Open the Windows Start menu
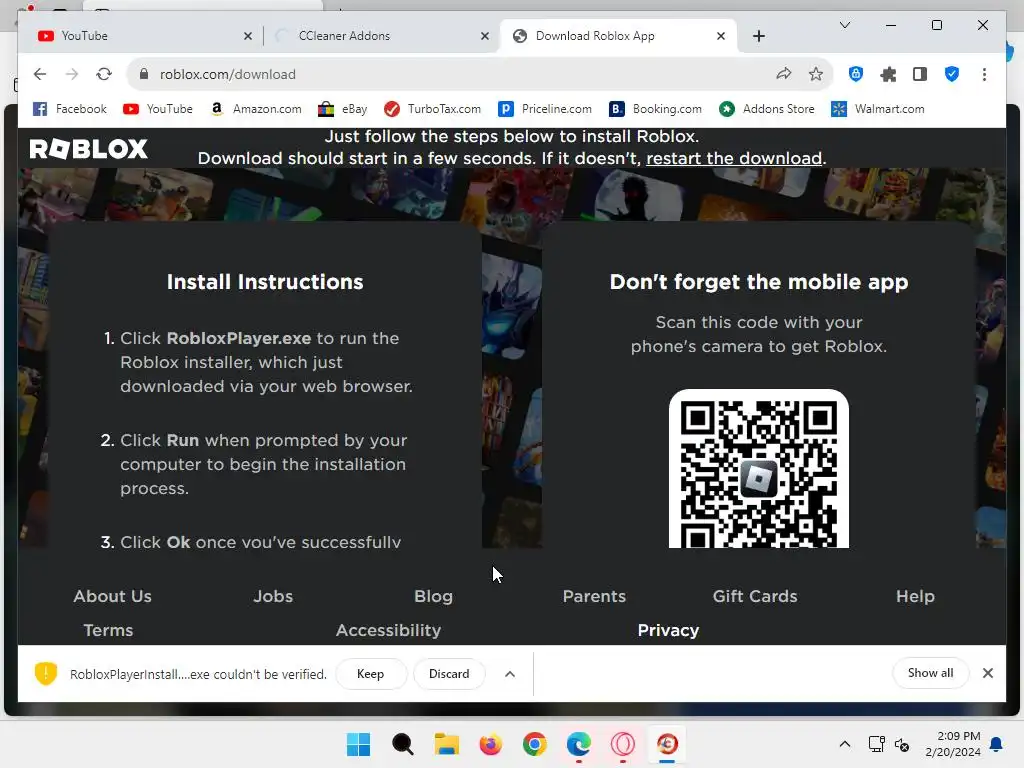The image size is (1024, 768). pyautogui.click(x=358, y=744)
